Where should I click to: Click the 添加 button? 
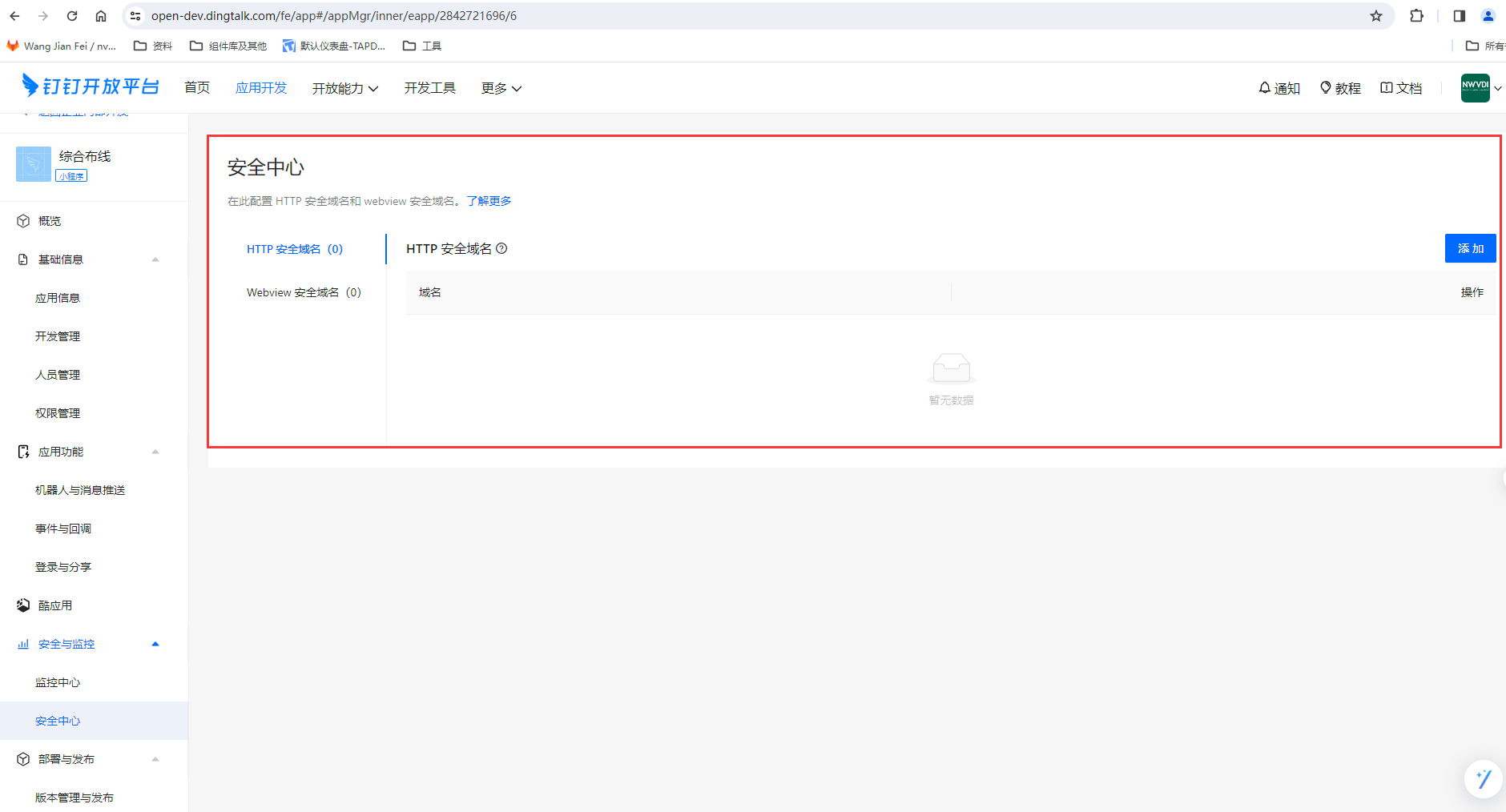pos(1470,248)
